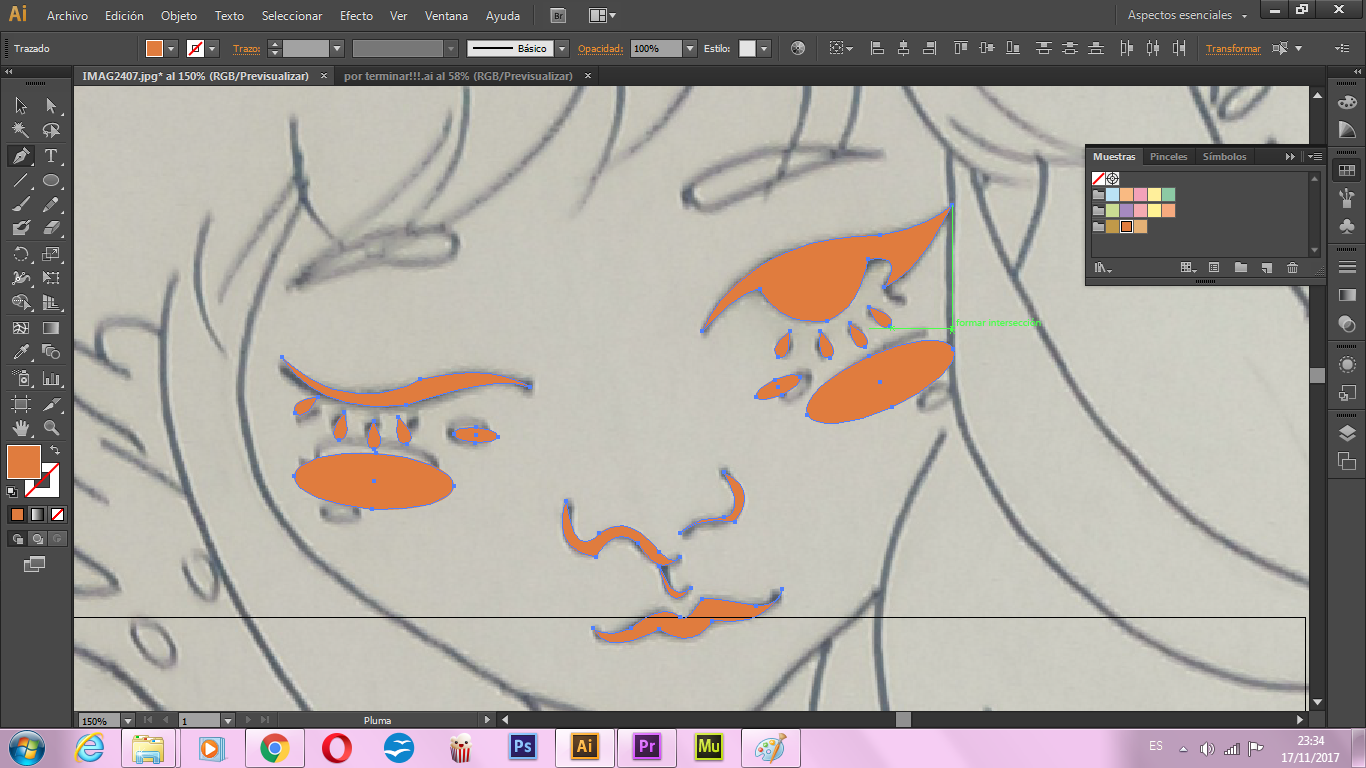Set paint mode to None button

tap(57, 515)
